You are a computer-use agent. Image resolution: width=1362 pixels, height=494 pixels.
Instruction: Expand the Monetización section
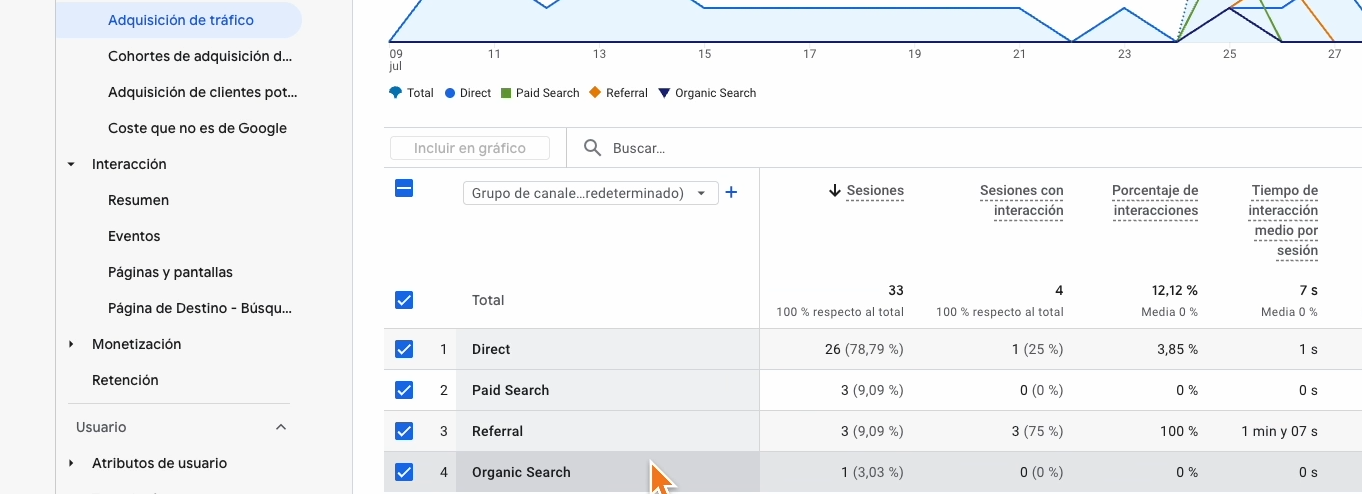click(x=71, y=344)
